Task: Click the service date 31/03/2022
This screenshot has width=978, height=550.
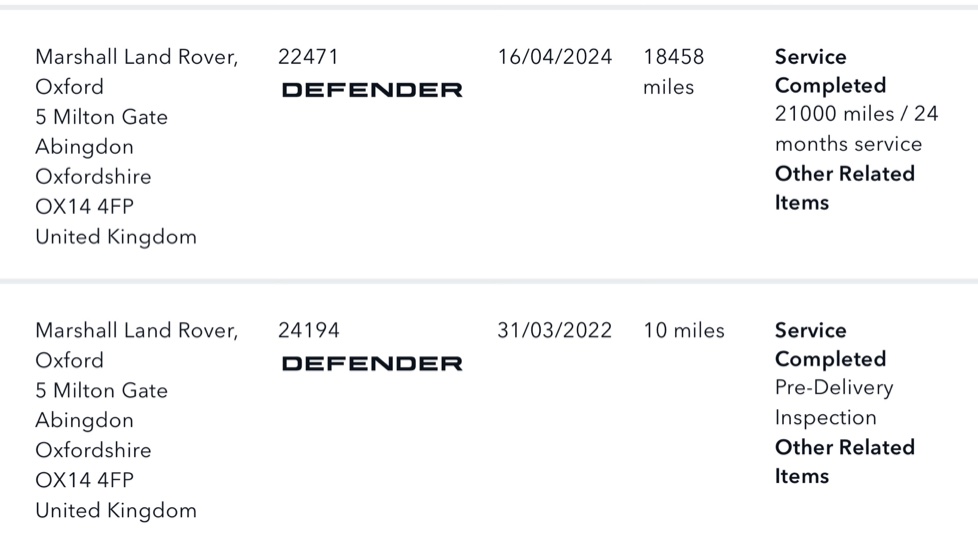Action: [555, 330]
